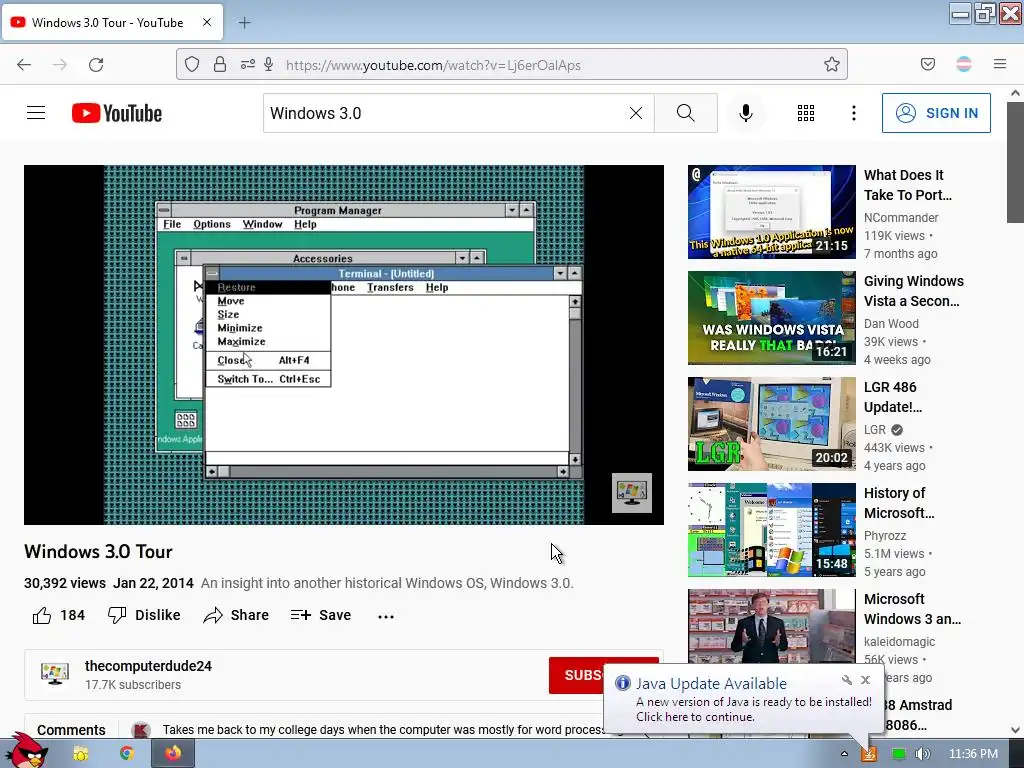Open Microsoft Windows 3 kaleidomagic thumbnail
The height and width of the screenshot is (768, 1024).
click(771, 626)
